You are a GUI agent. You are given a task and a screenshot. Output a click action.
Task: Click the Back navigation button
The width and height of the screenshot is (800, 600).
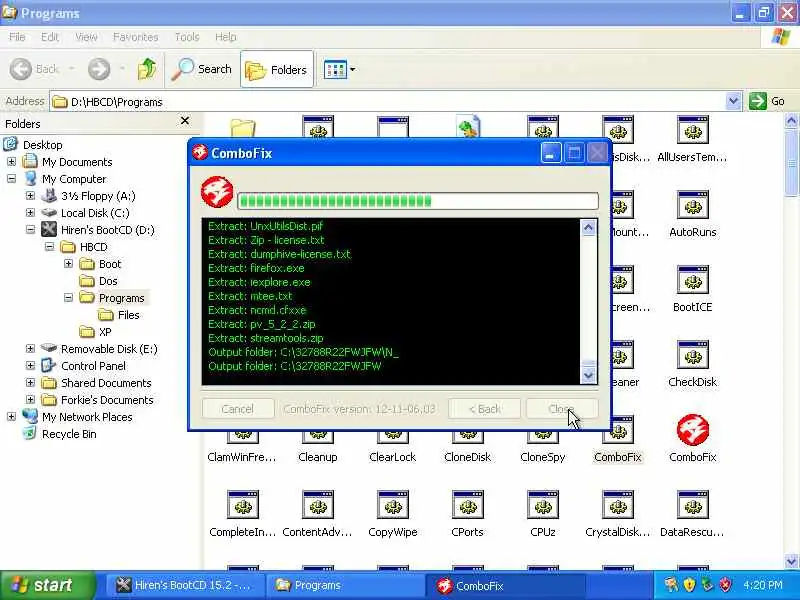[x=34, y=69]
